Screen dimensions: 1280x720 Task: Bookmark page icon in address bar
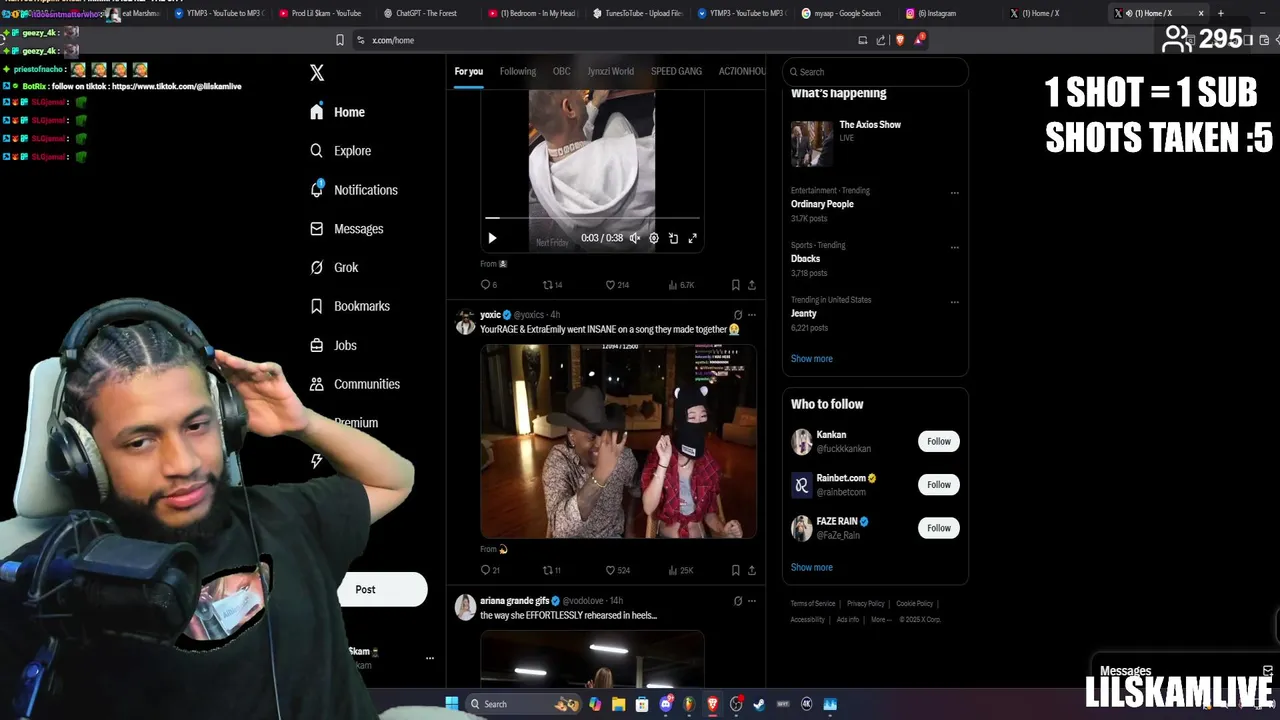coord(340,40)
